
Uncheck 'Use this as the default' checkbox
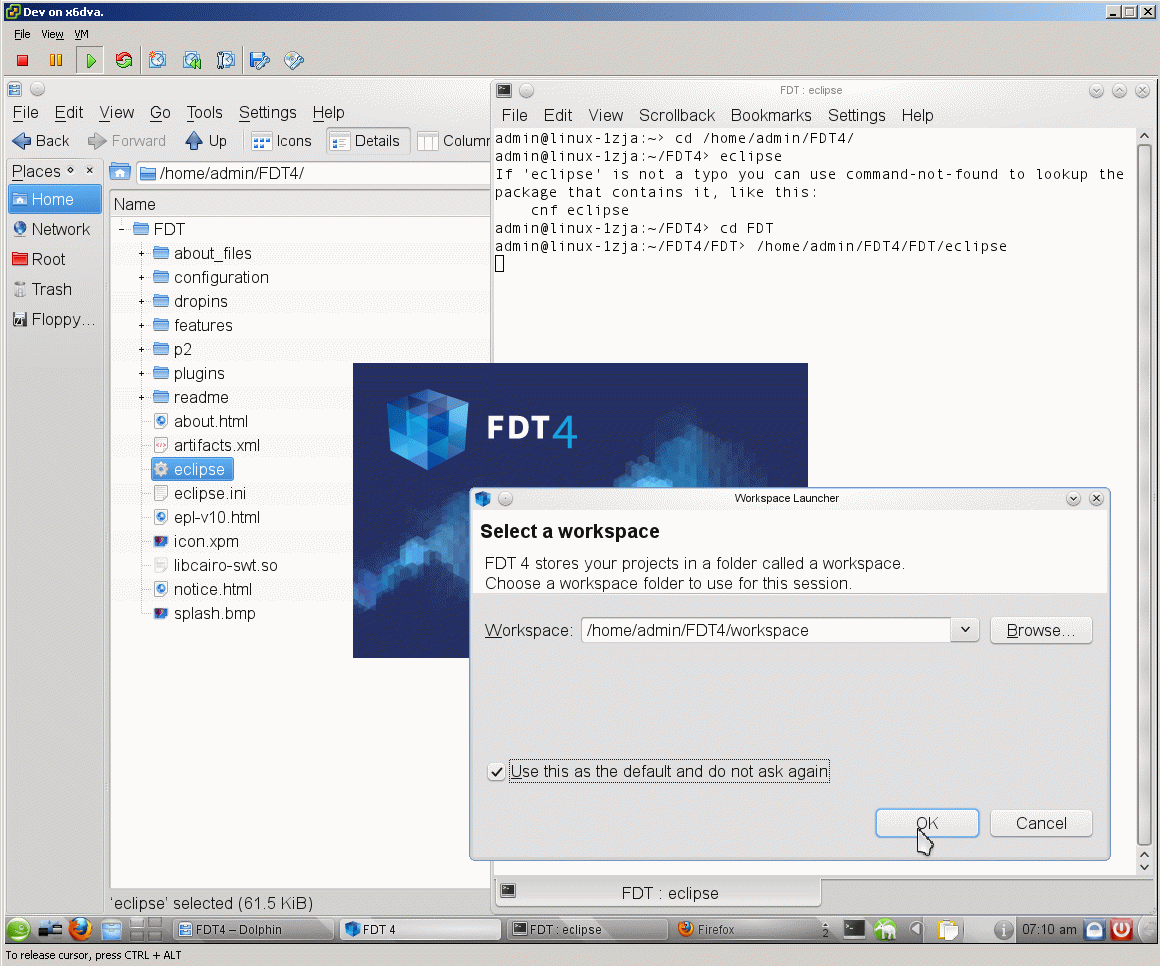[x=496, y=771]
